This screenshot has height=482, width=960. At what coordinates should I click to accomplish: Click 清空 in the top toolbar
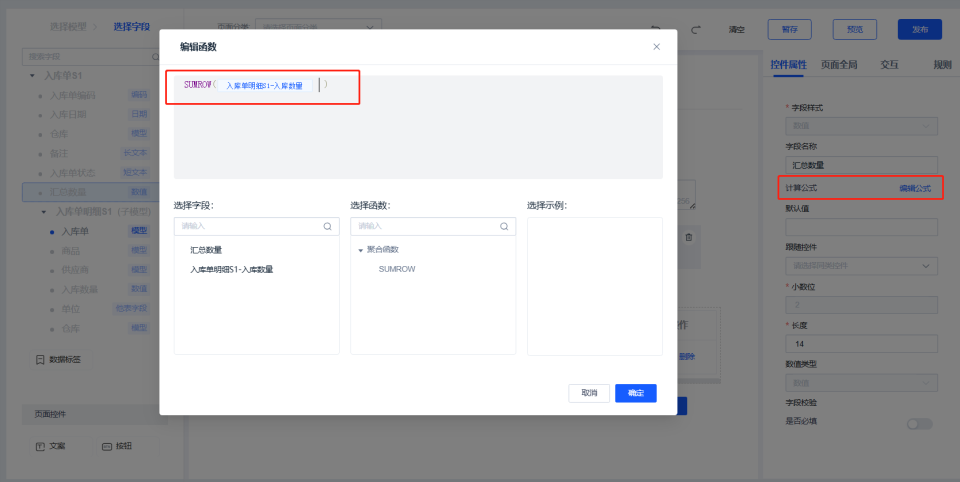[x=737, y=29]
